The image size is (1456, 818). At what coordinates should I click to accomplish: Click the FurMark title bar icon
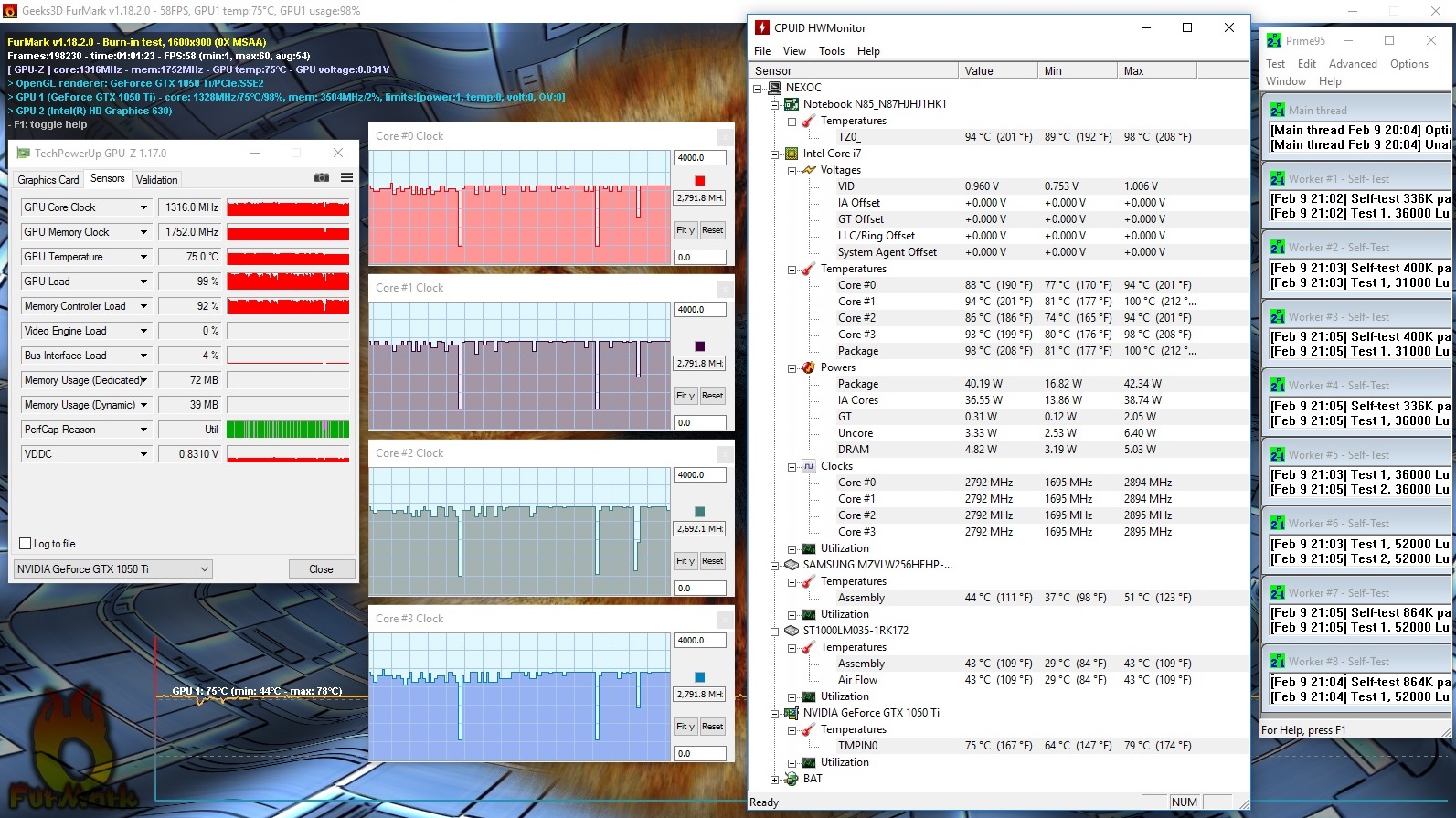[10, 11]
